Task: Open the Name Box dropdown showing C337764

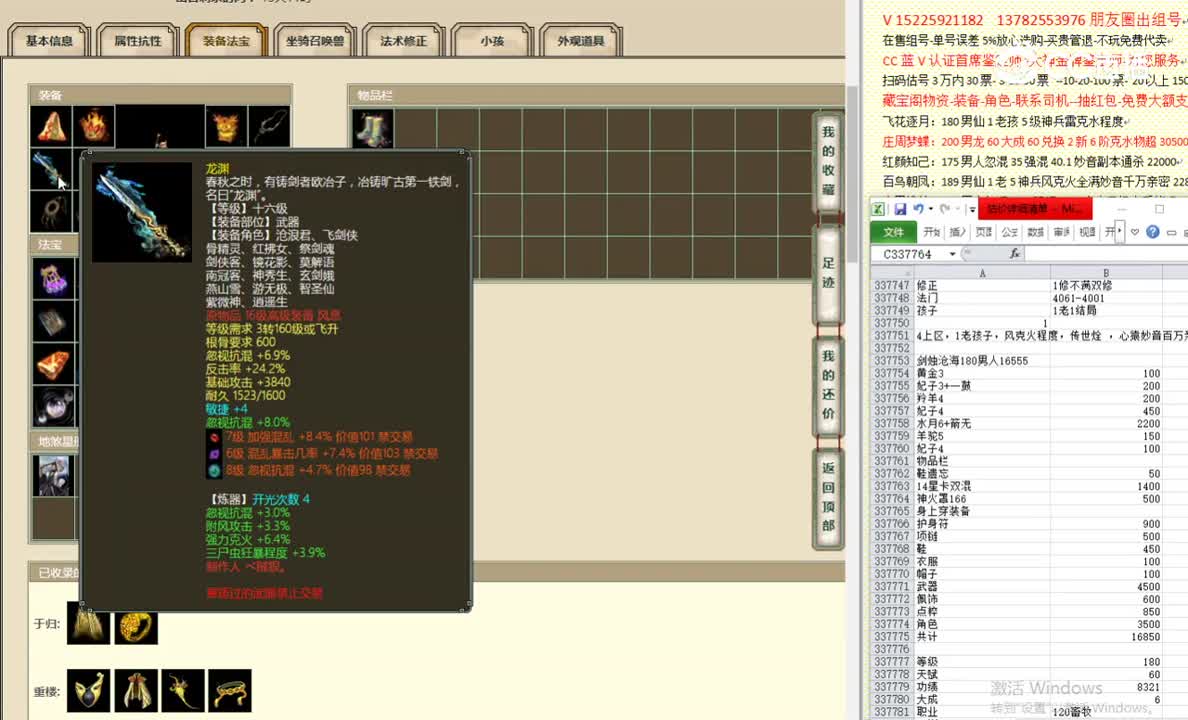Action: click(951, 253)
